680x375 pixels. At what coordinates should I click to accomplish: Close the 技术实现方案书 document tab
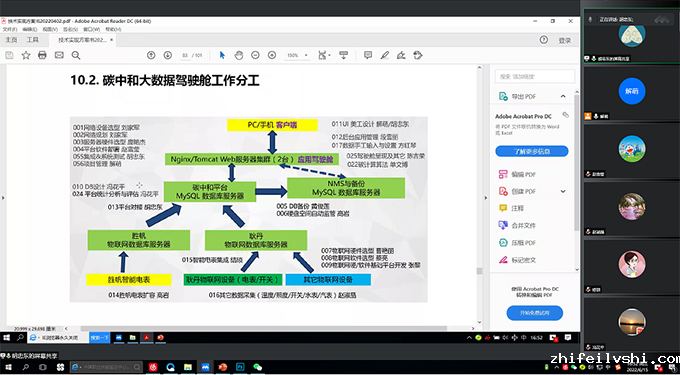click(111, 40)
